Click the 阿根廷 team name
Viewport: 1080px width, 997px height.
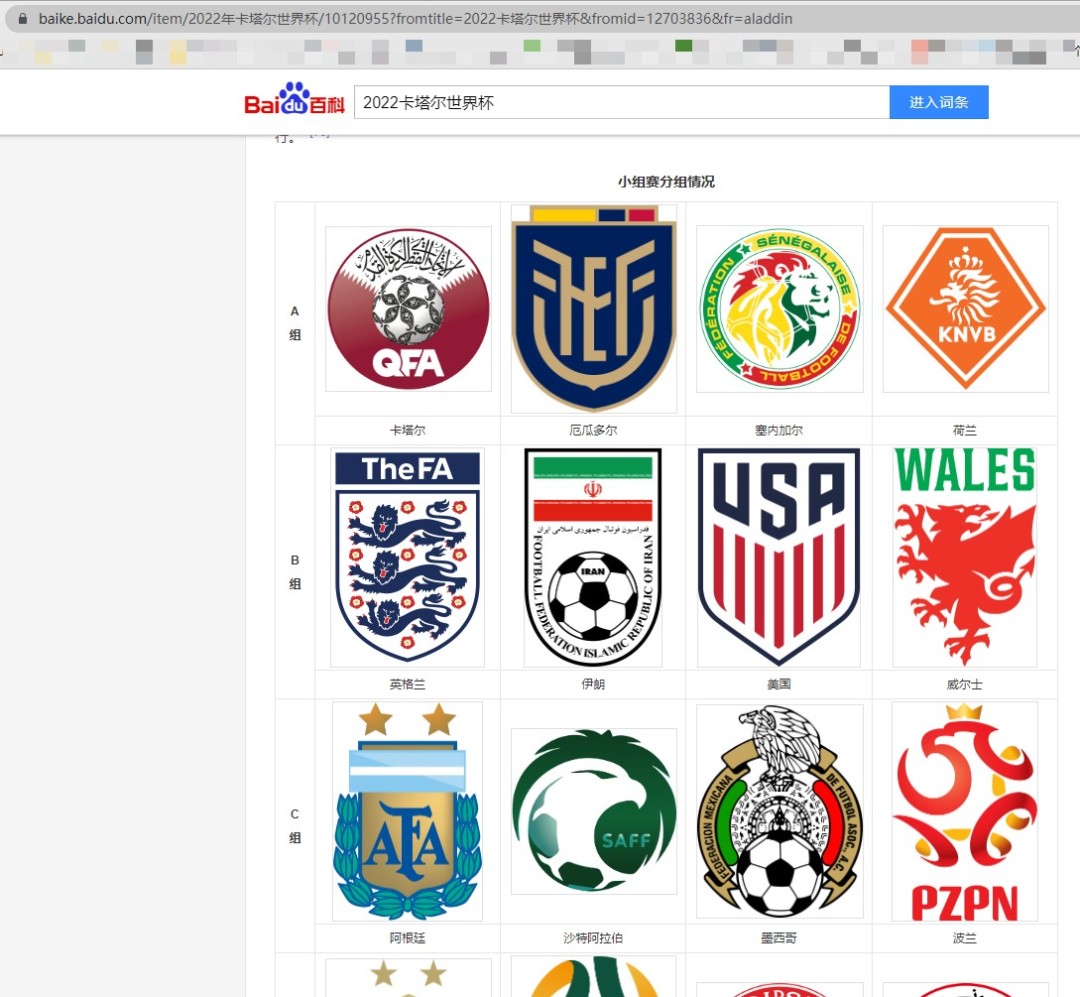pos(408,938)
